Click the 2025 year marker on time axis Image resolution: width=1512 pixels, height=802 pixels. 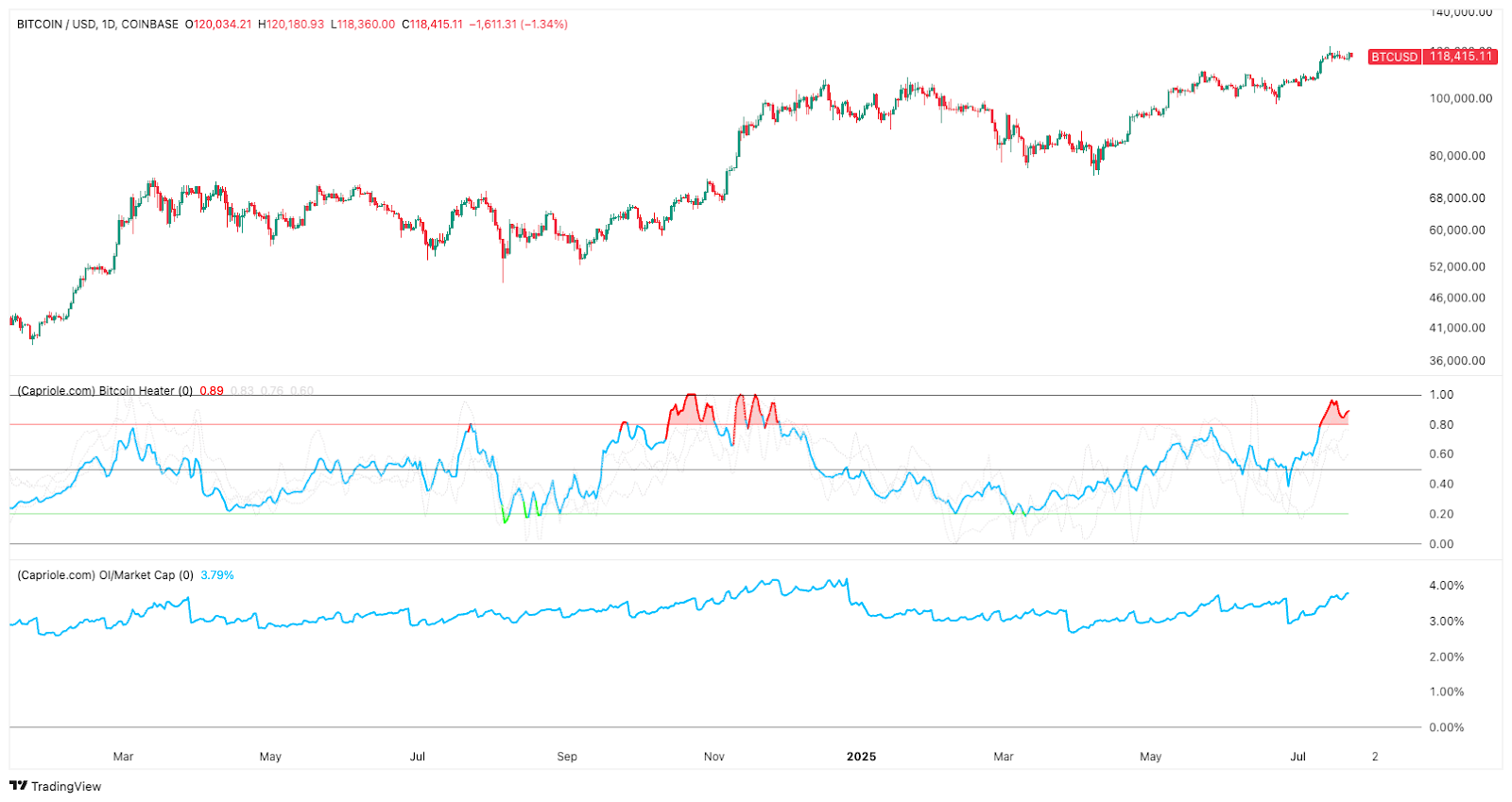861,757
